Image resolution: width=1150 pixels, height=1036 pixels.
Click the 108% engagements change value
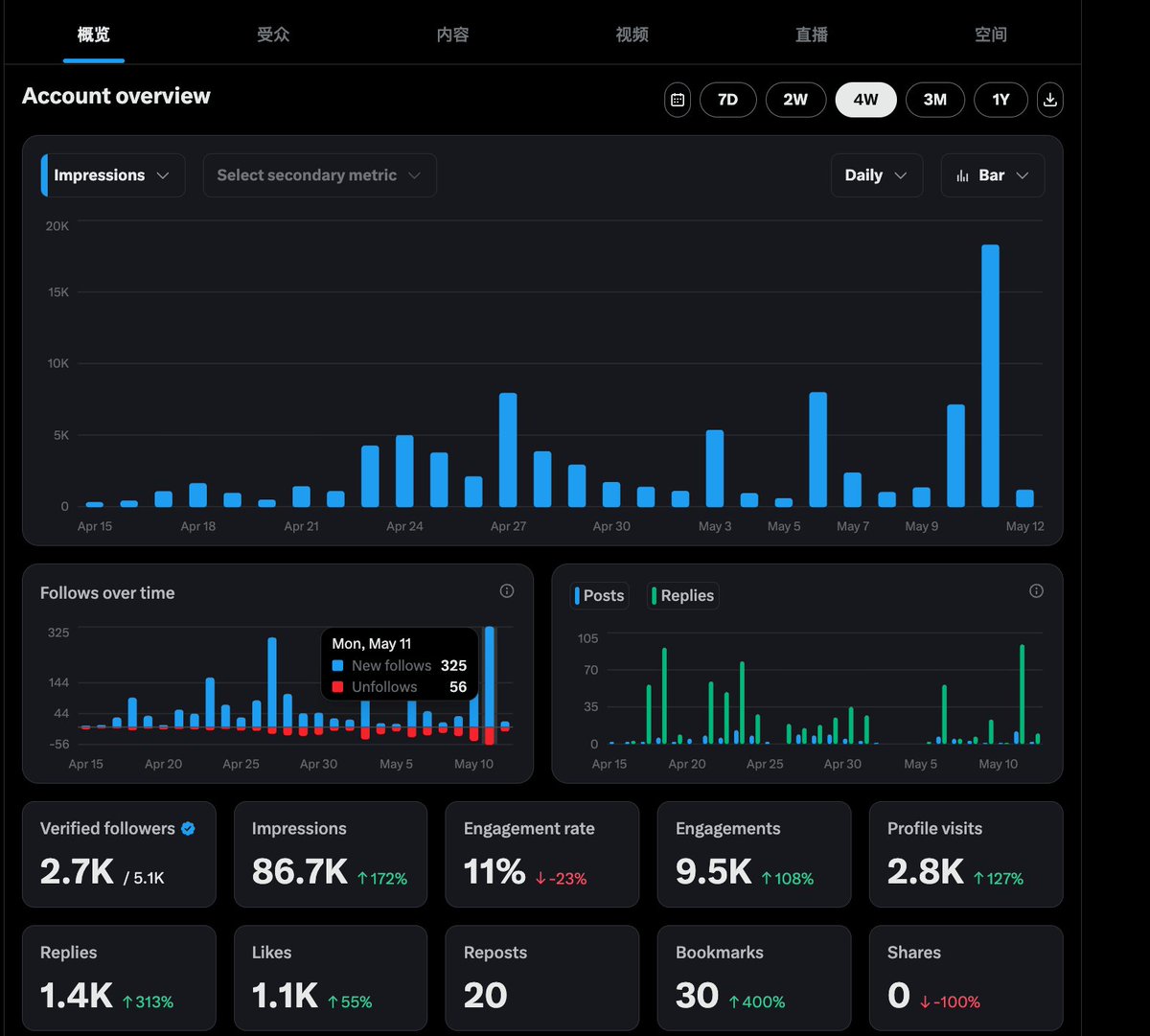point(788,879)
